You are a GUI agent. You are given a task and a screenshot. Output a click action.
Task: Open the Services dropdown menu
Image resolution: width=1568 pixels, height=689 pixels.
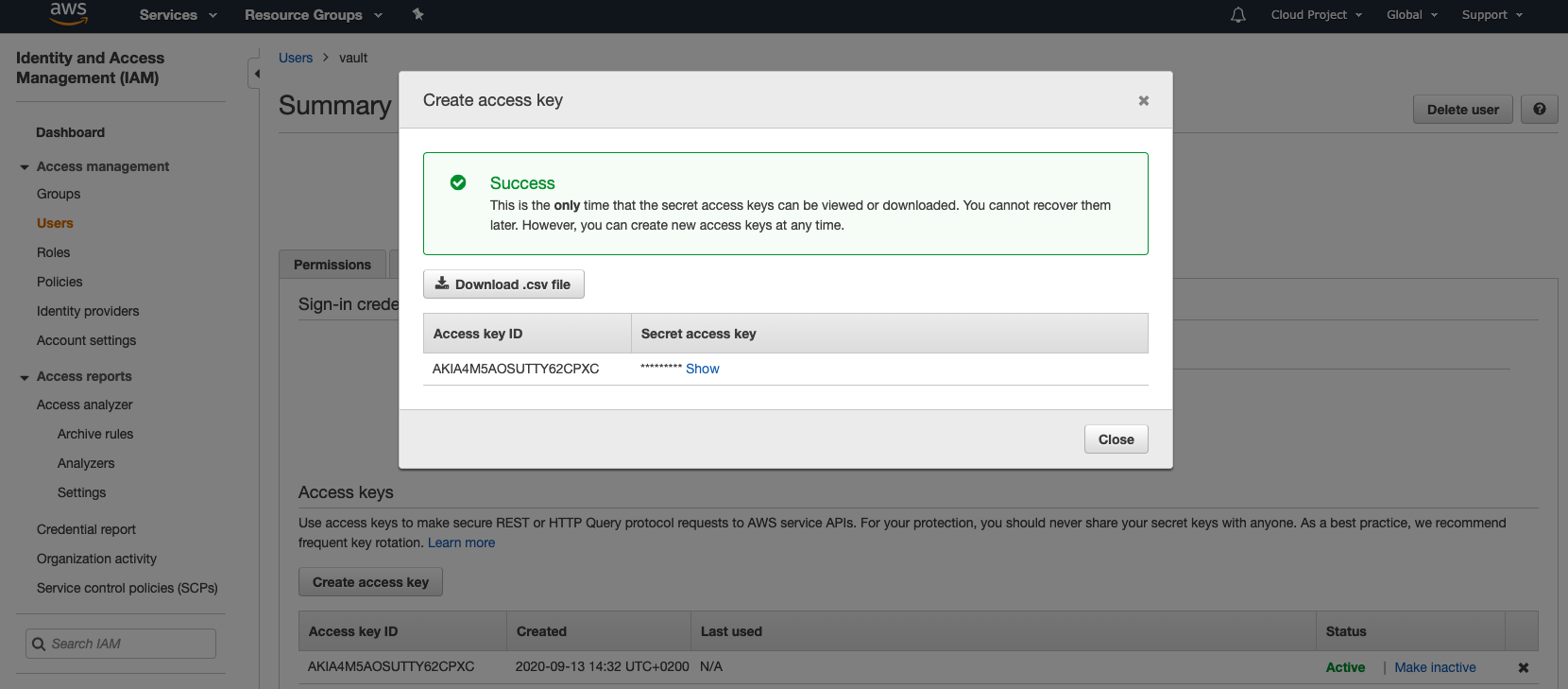click(178, 15)
